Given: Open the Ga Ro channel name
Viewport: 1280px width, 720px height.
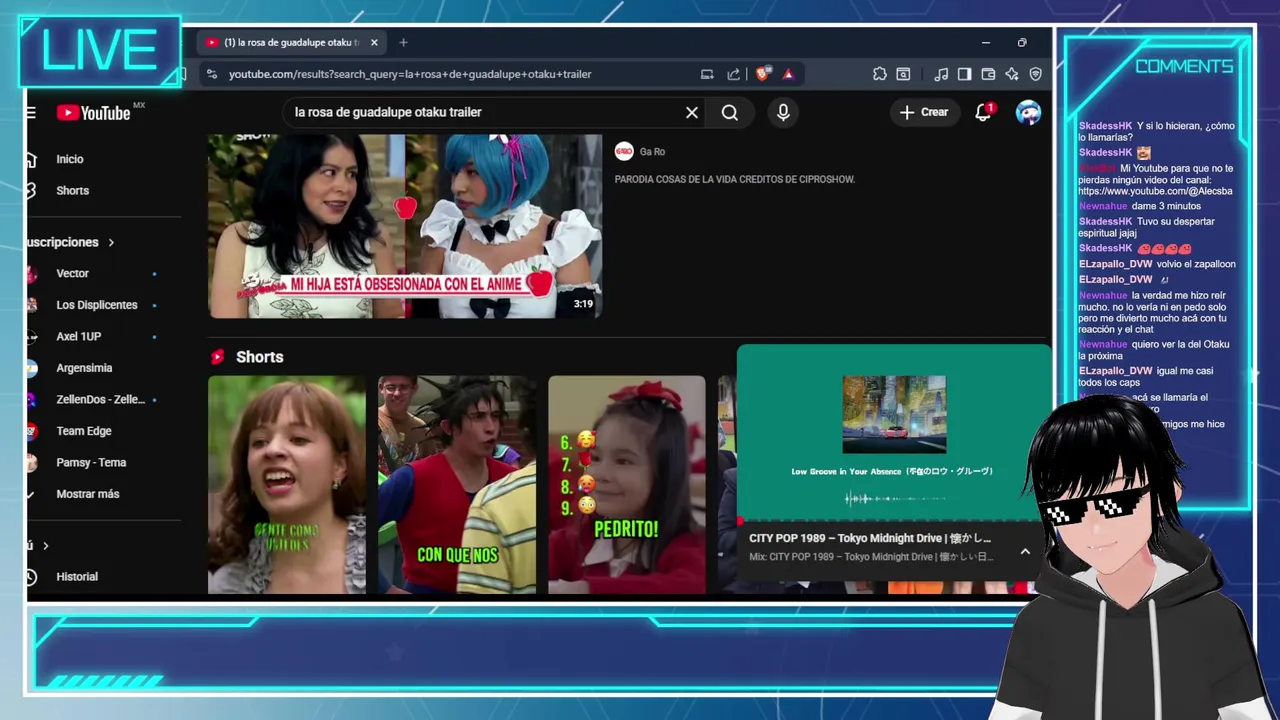Looking at the screenshot, I should pyautogui.click(x=652, y=152).
